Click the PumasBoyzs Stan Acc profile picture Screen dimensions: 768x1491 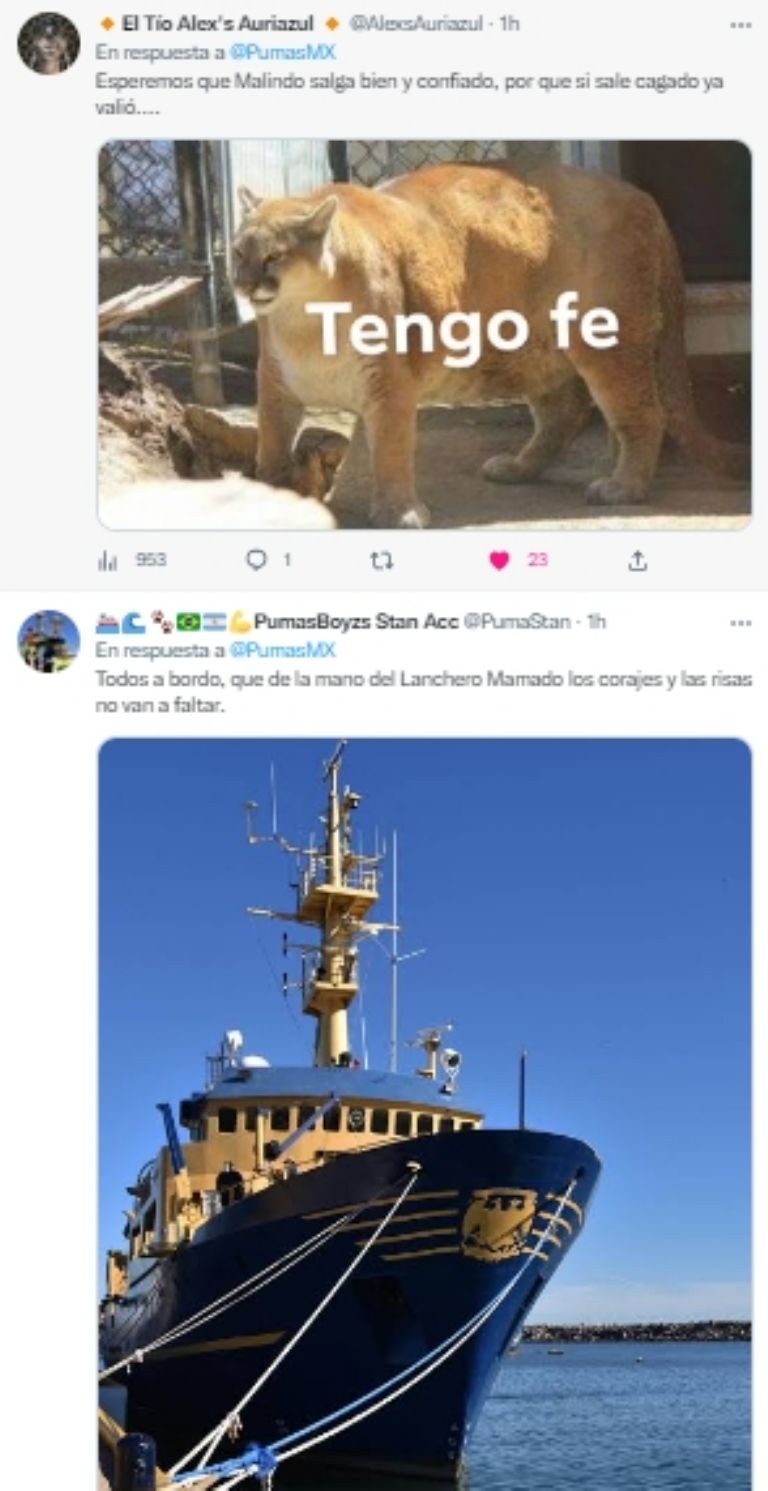pos(48,641)
